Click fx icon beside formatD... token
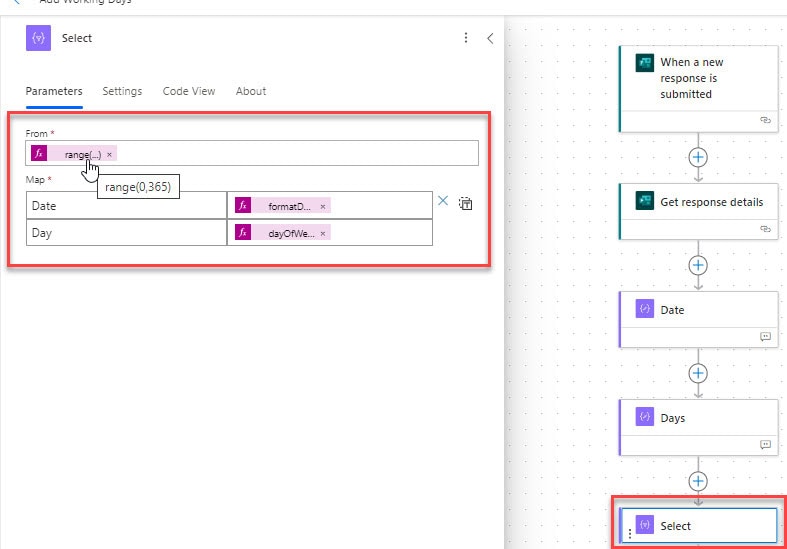 (243, 205)
